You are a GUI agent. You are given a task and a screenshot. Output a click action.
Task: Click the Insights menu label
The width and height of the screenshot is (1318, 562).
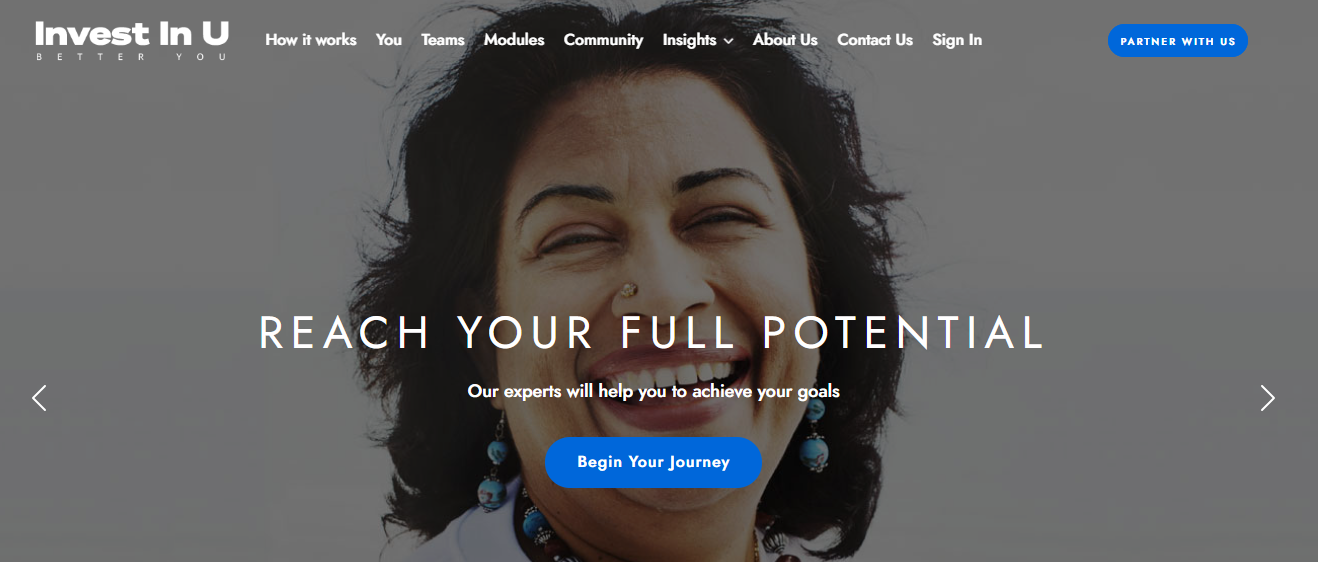pos(689,40)
